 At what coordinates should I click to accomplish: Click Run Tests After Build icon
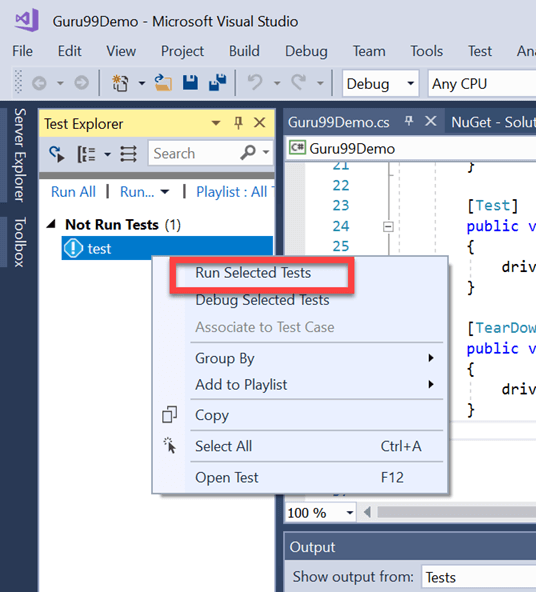coord(57,154)
